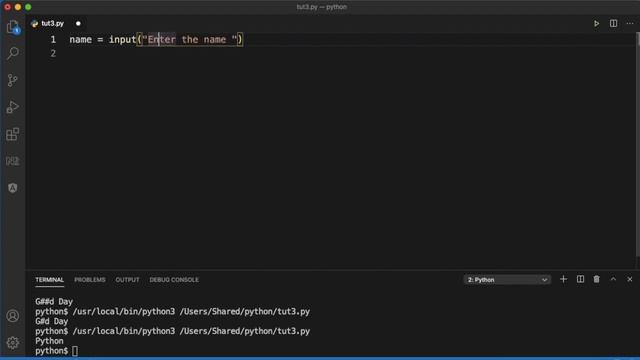Split the editor to the right
640x360 pixels.
click(613, 24)
